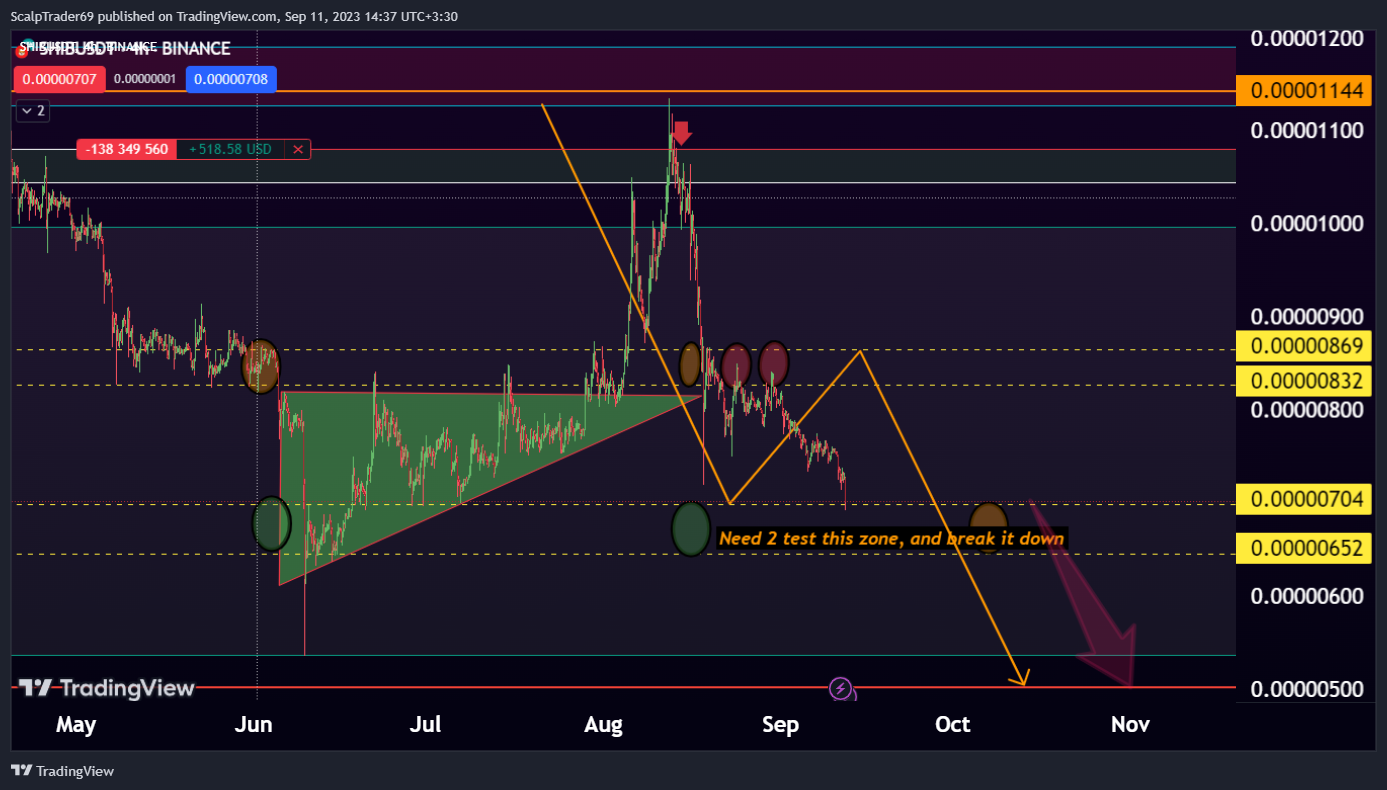This screenshot has height=790, width=1387.
Task: Click the 0.00000900 price axis value
Action: coord(1307,317)
